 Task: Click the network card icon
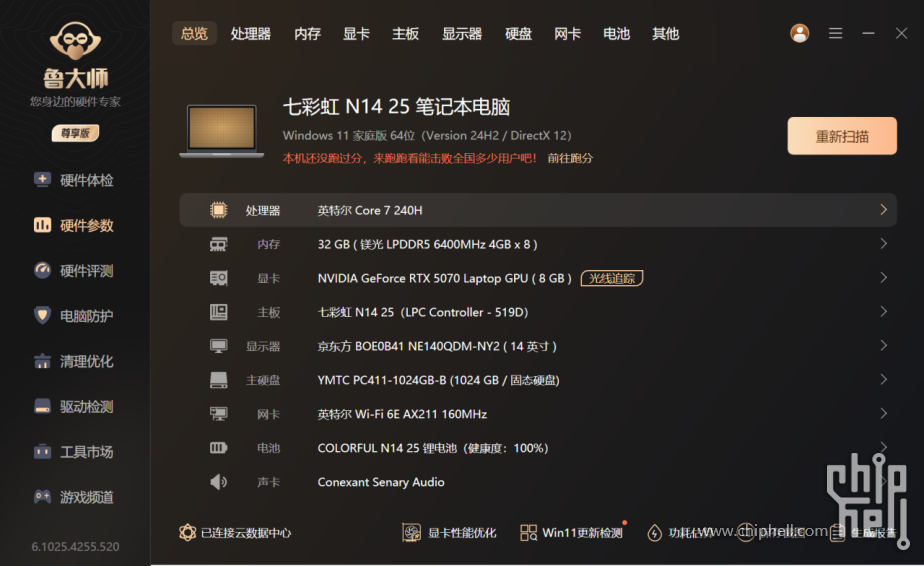click(x=219, y=414)
